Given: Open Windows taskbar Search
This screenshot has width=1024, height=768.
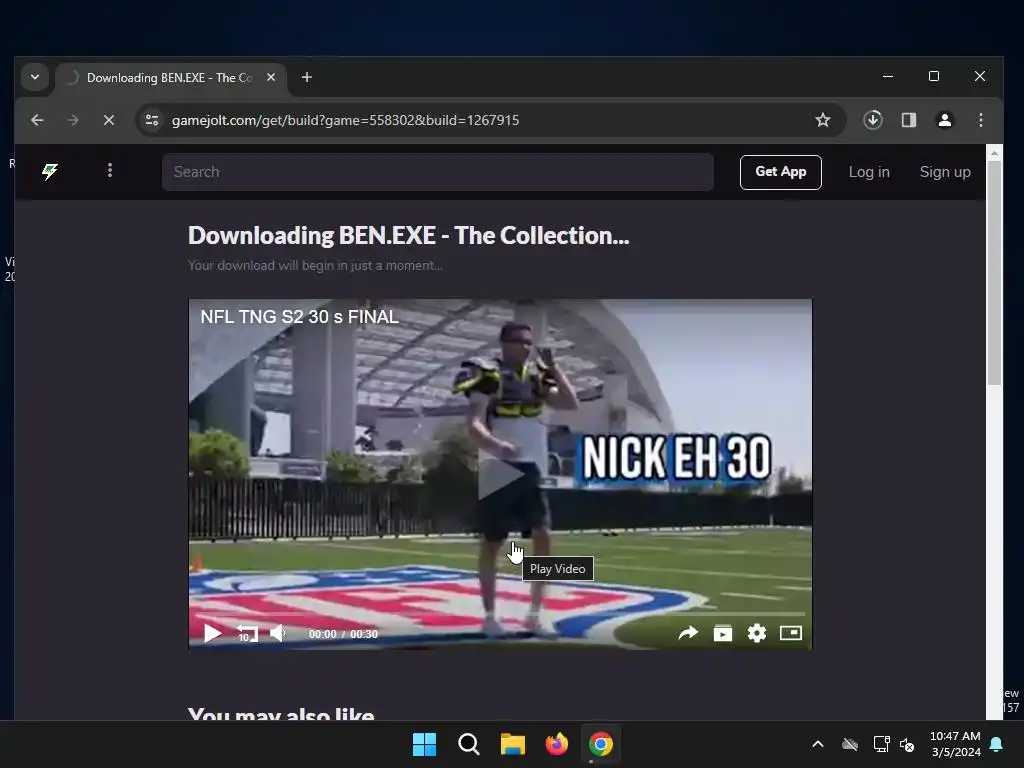Looking at the screenshot, I should (x=468, y=744).
